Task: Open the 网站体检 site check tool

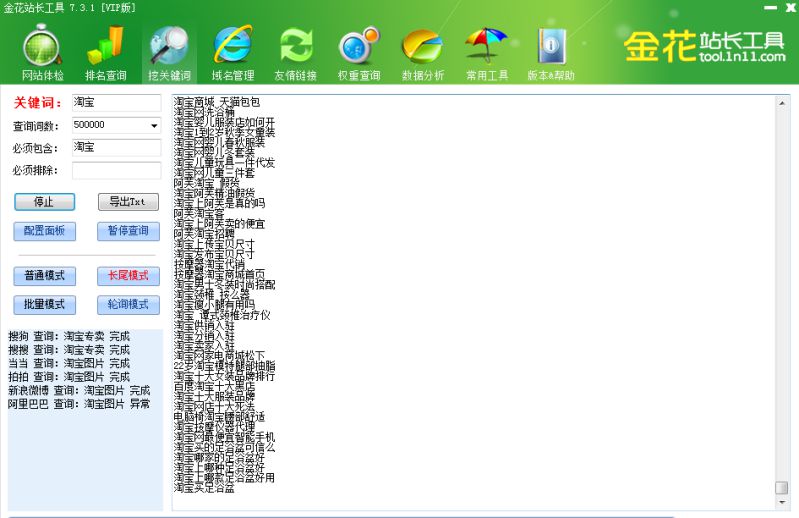Action: [x=43, y=55]
